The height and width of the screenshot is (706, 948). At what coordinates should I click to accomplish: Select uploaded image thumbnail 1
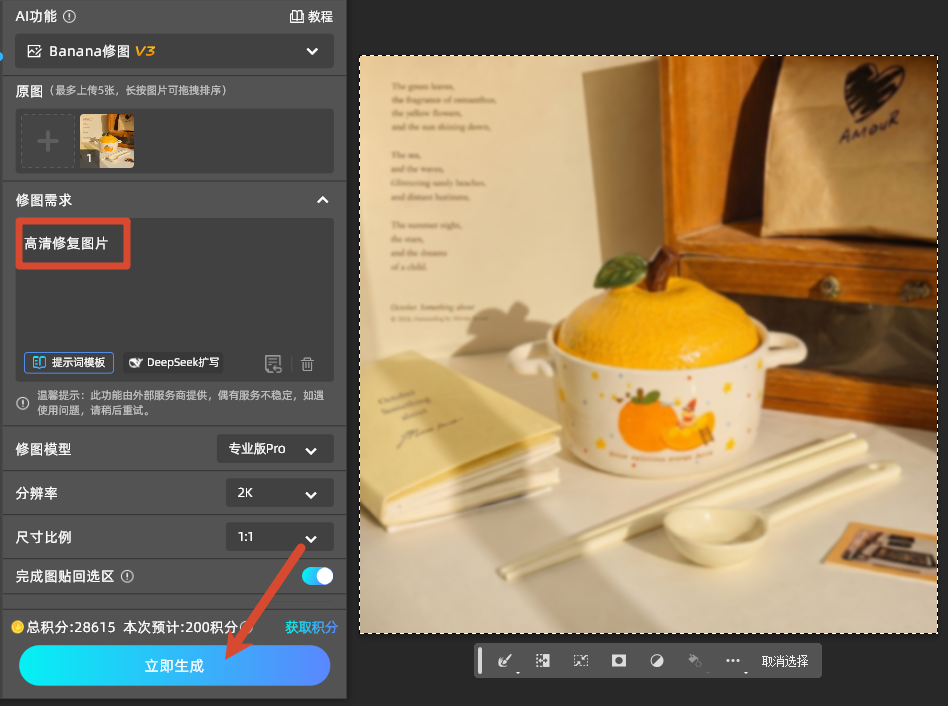[107, 141]
